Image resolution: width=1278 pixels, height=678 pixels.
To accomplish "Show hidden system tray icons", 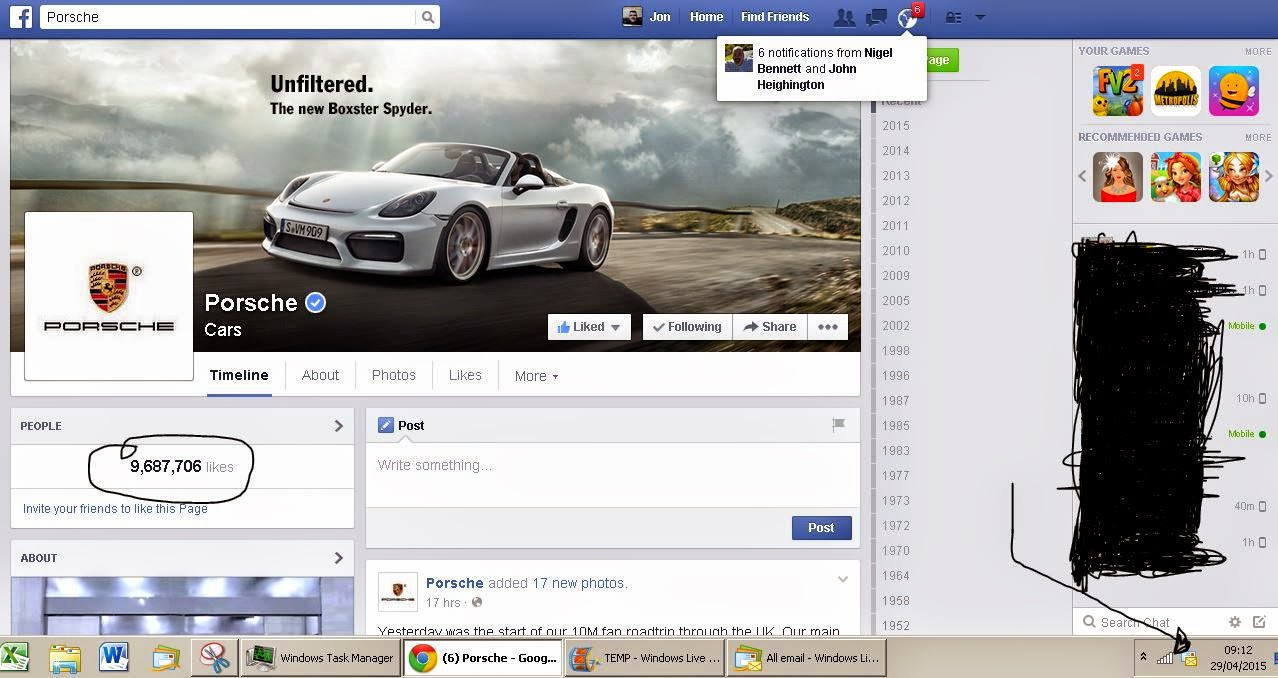I will click(x=1143, y=658).
